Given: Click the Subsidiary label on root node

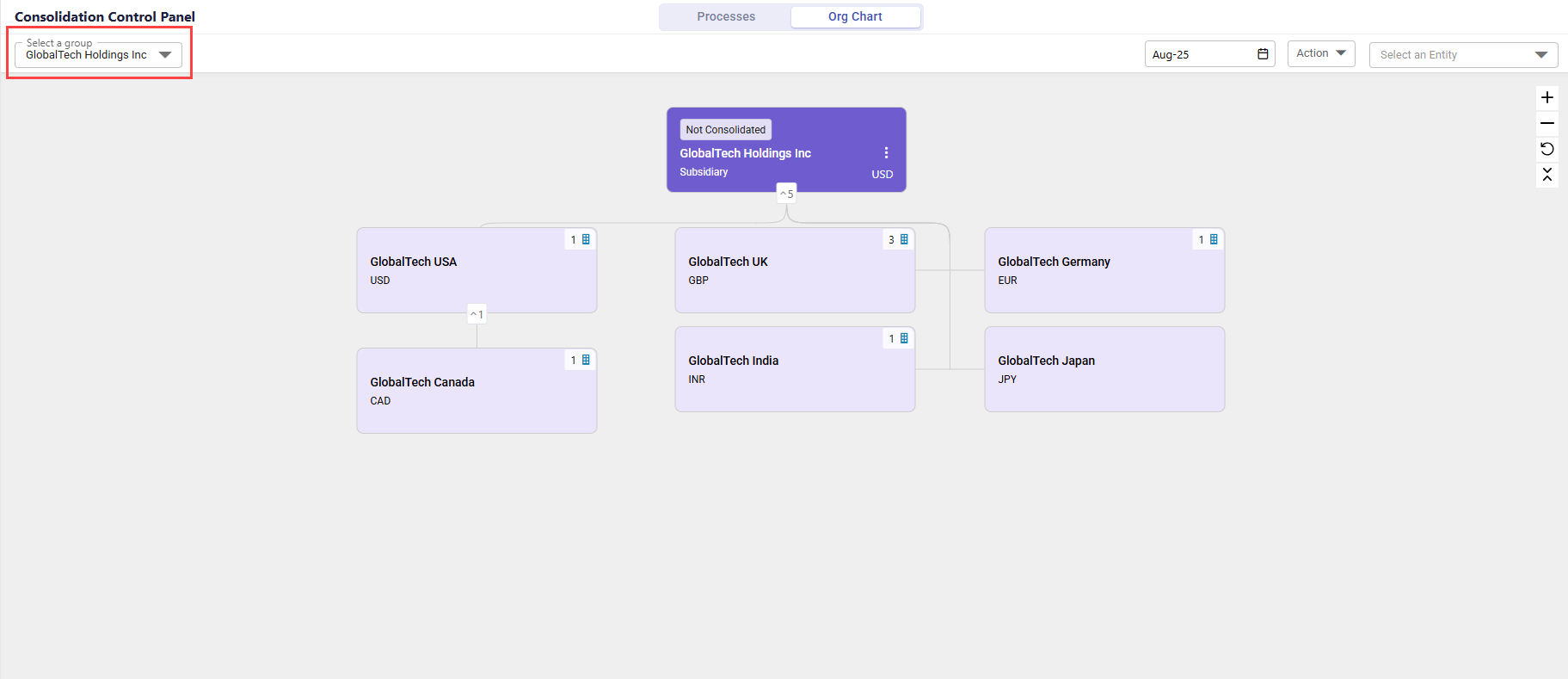Looking at the screenshot, I should [704, 172].
